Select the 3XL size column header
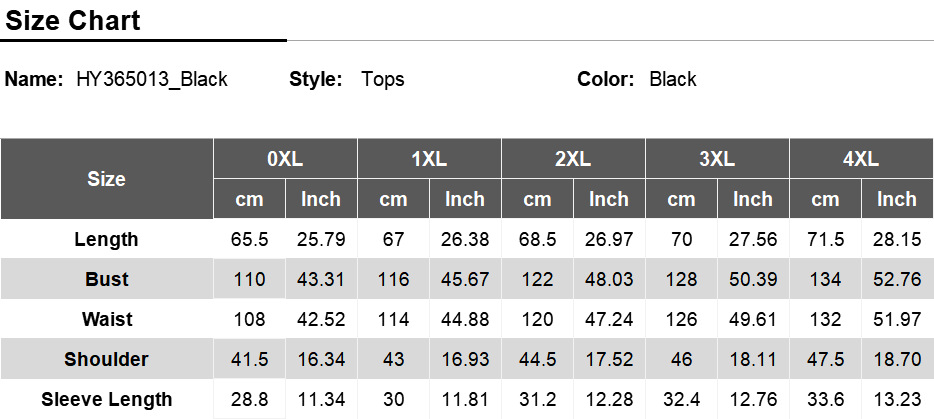Viewport: 934px width, 419px height. click(x=717, y=159)
